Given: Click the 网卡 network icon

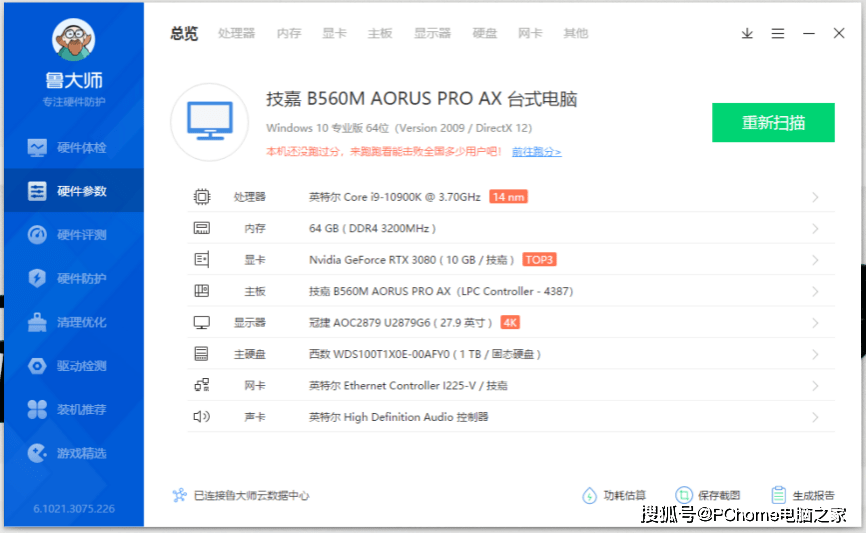Looking at the screenshot, I should pyautogui.click(x=202, y=385).
